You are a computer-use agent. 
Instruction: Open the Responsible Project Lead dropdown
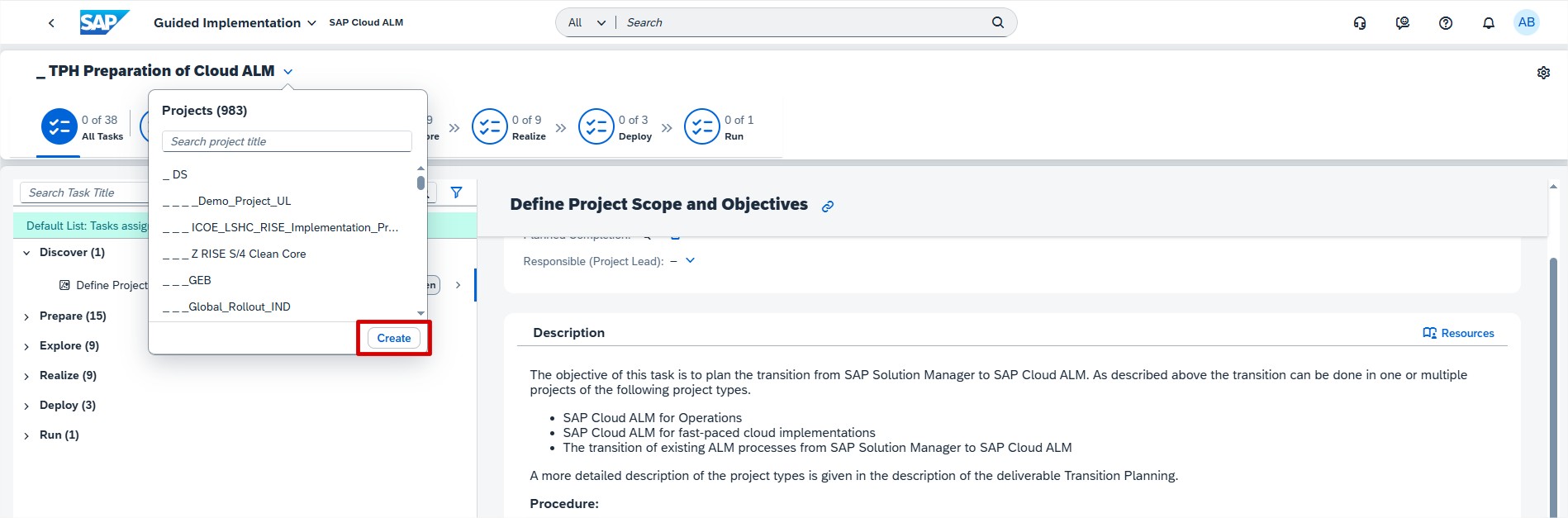691,261
